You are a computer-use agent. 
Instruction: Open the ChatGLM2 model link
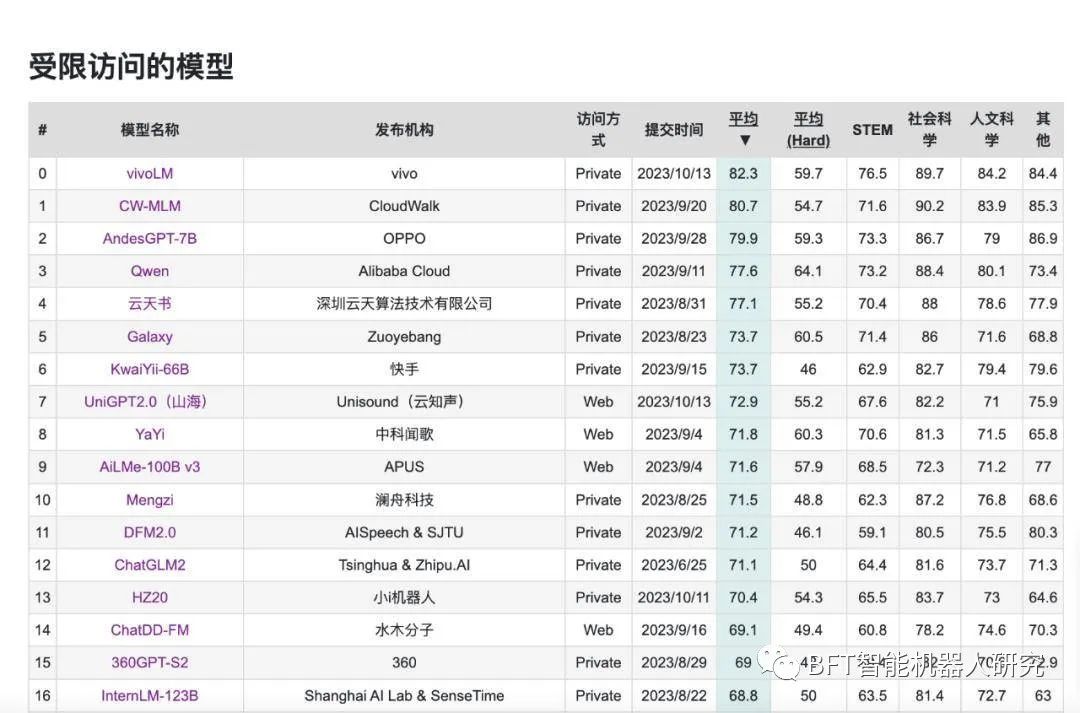pos(149,565)
